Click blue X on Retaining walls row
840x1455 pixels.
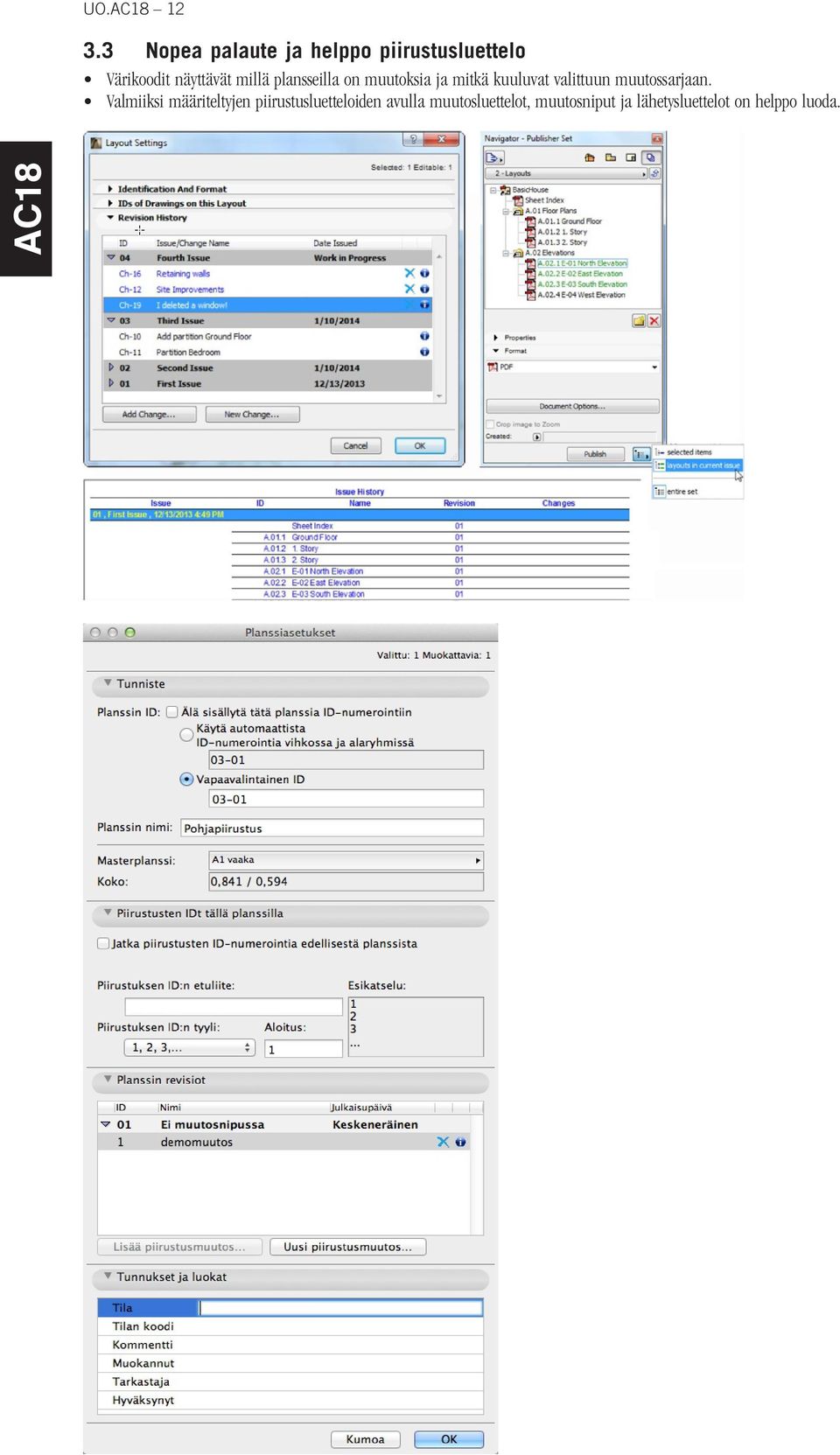pos(409,274)
